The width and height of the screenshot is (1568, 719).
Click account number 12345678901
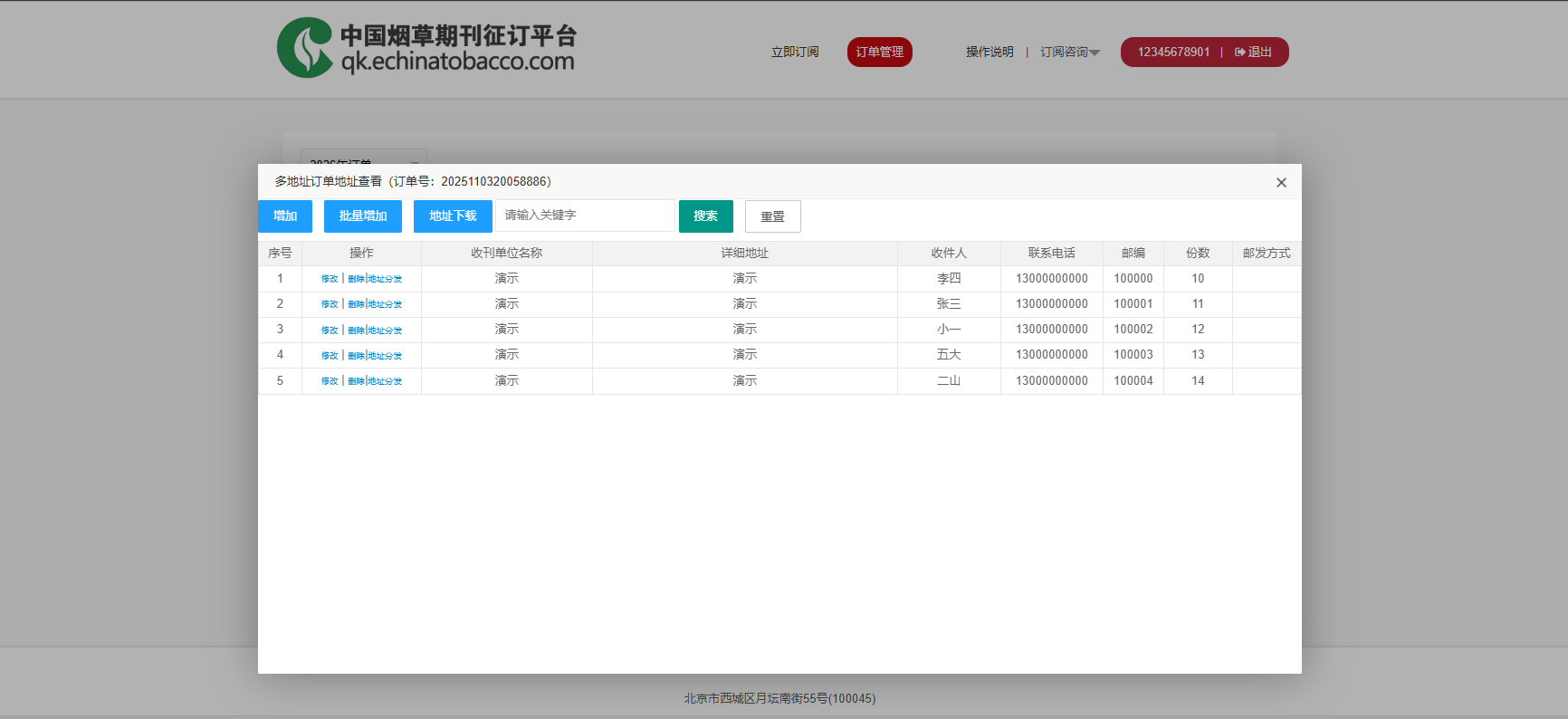point(1173,53)
